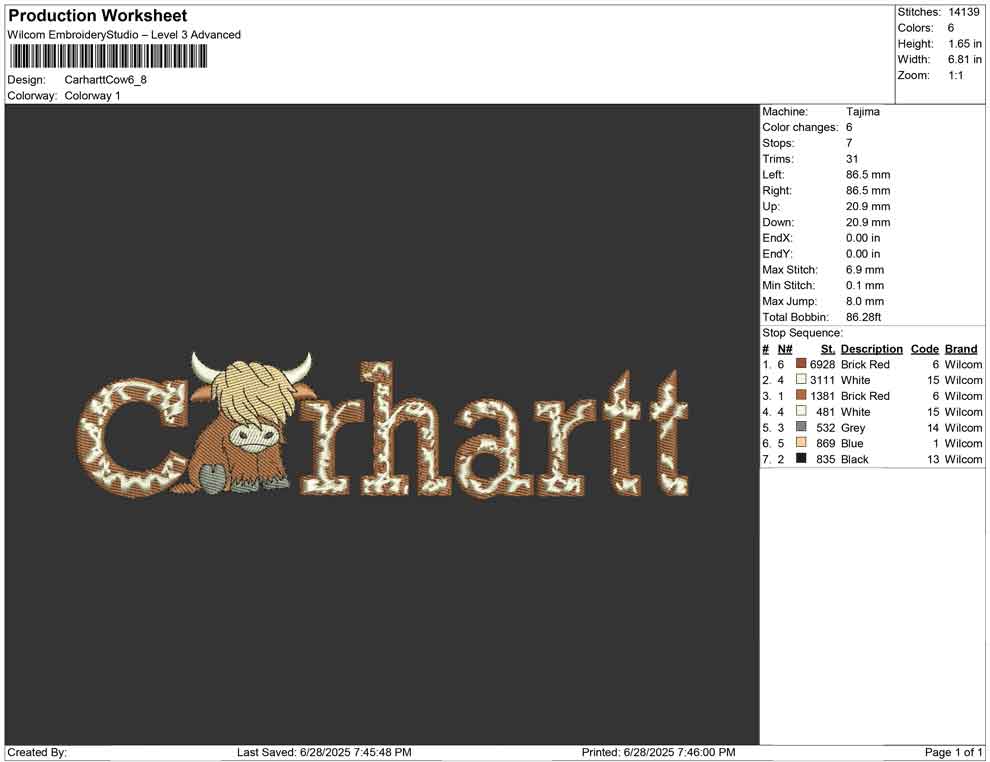Click the design name CarharttCow6_8
Viewport: 990px width, 762px height.
click(x=105, y=80)
